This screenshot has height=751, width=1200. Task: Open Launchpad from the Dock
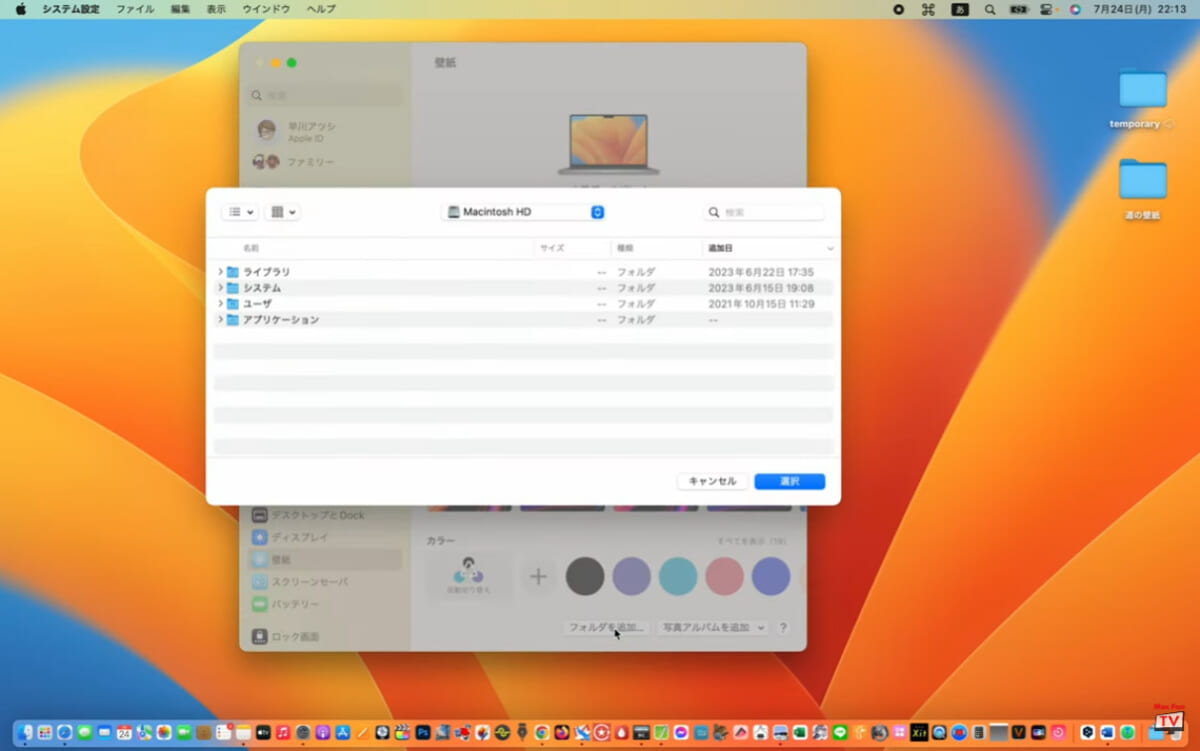pos(45,733)
